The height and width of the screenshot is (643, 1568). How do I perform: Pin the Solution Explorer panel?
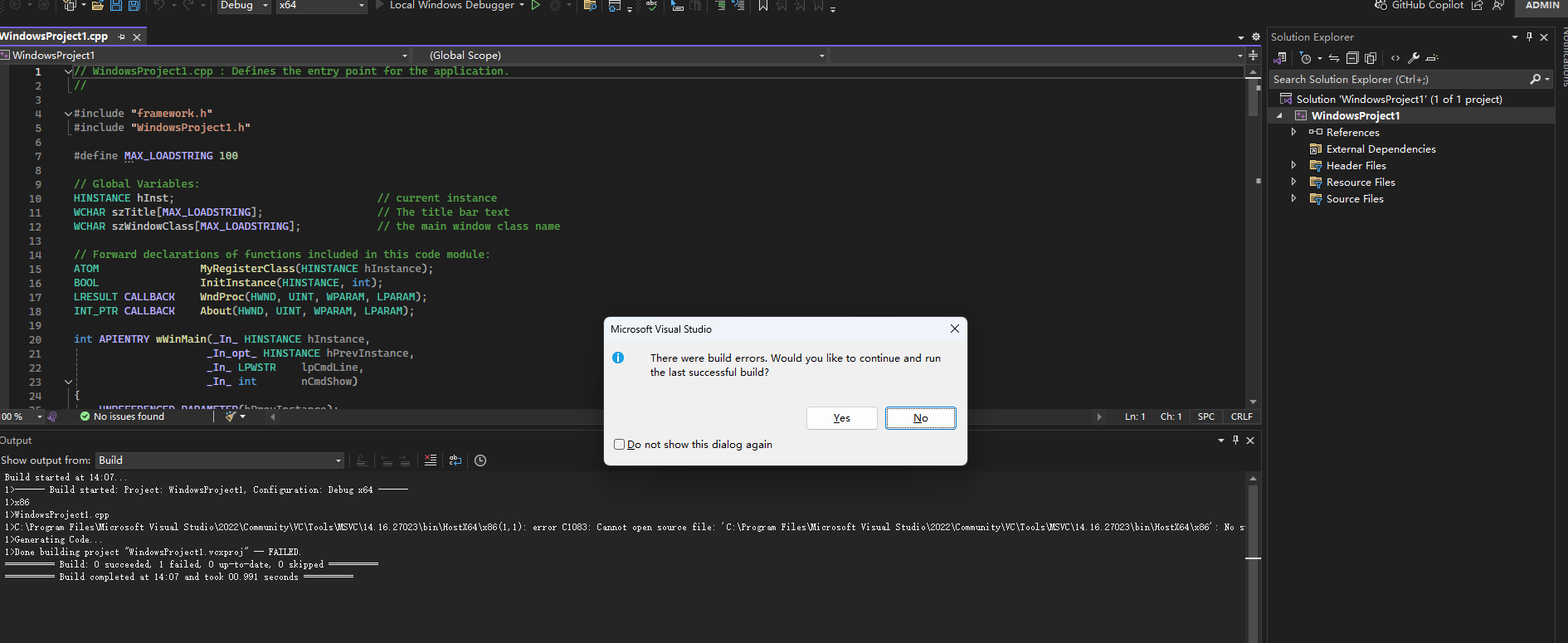[1529, 37]
